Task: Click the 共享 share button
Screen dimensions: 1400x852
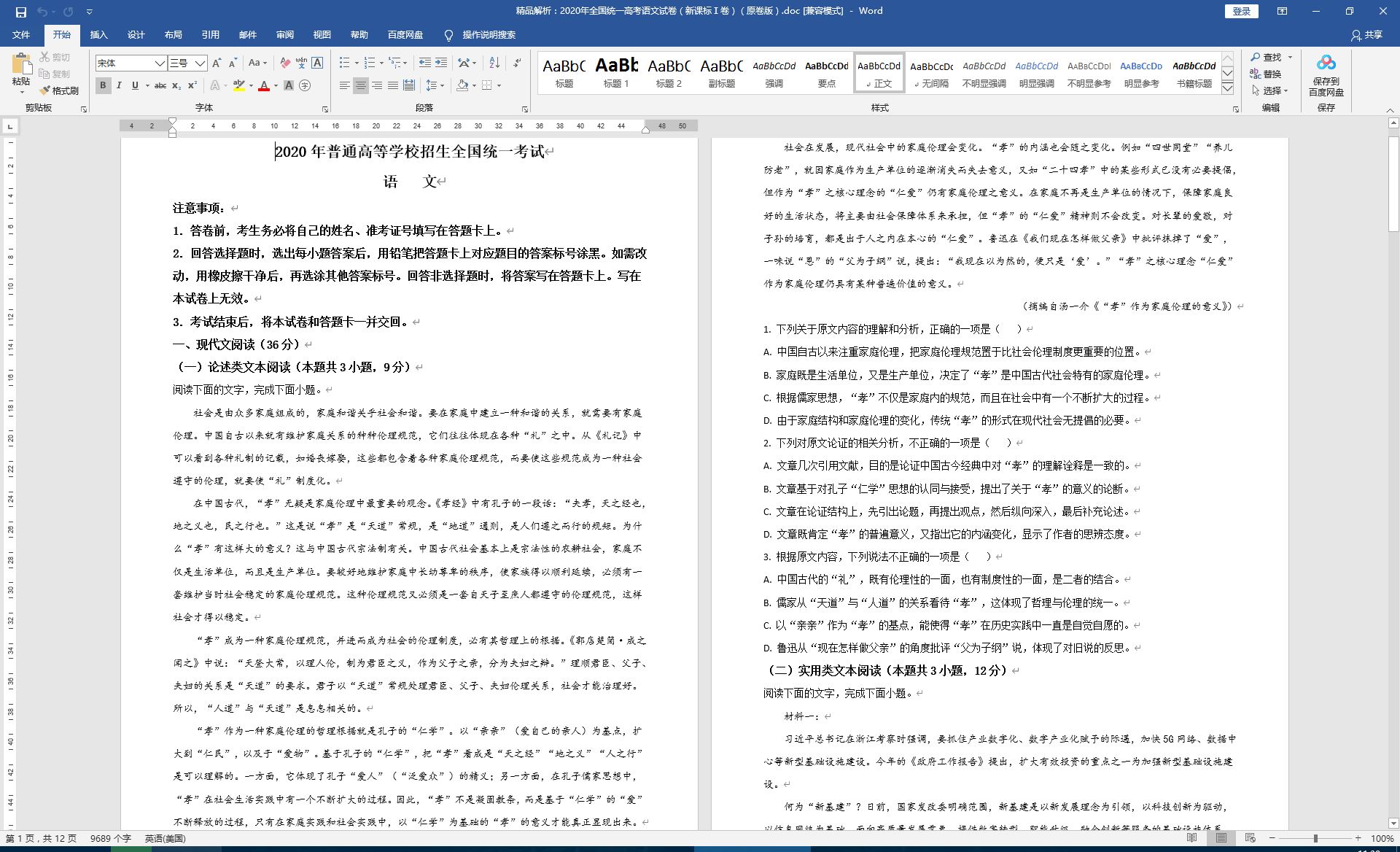Action: (x=1366, y=35)
